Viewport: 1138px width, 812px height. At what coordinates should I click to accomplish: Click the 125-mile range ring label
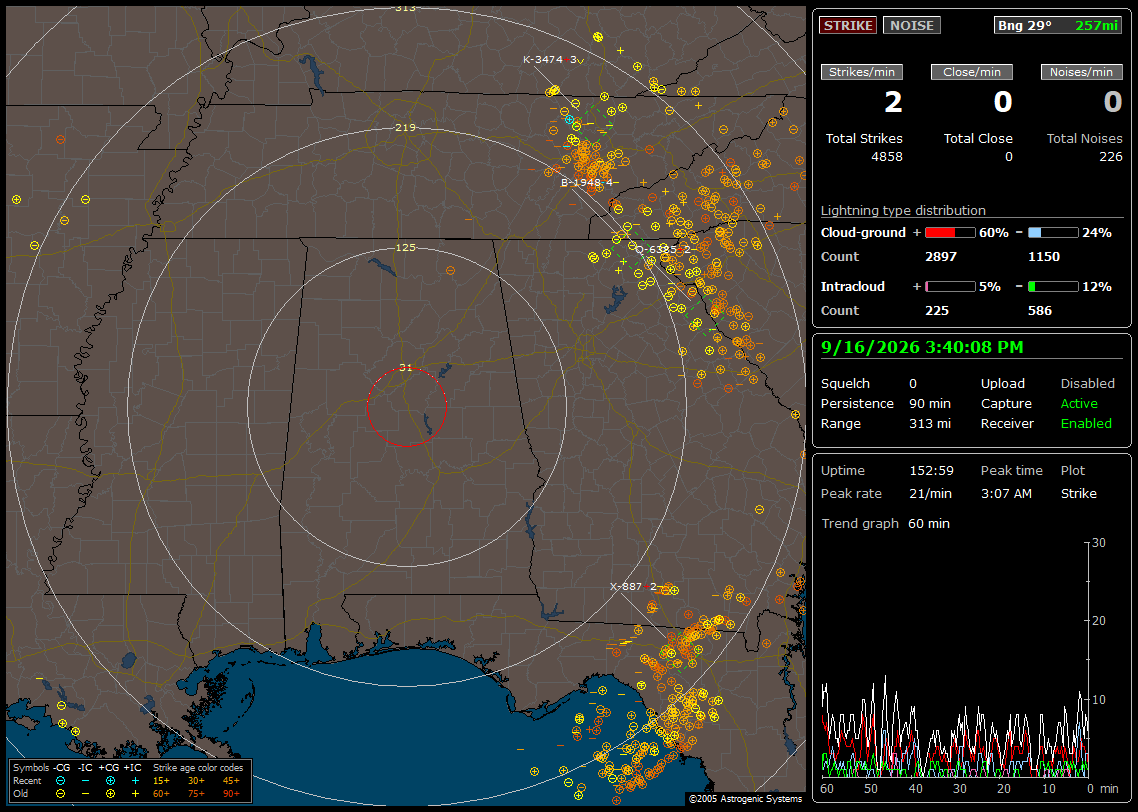tap(405, 247)
